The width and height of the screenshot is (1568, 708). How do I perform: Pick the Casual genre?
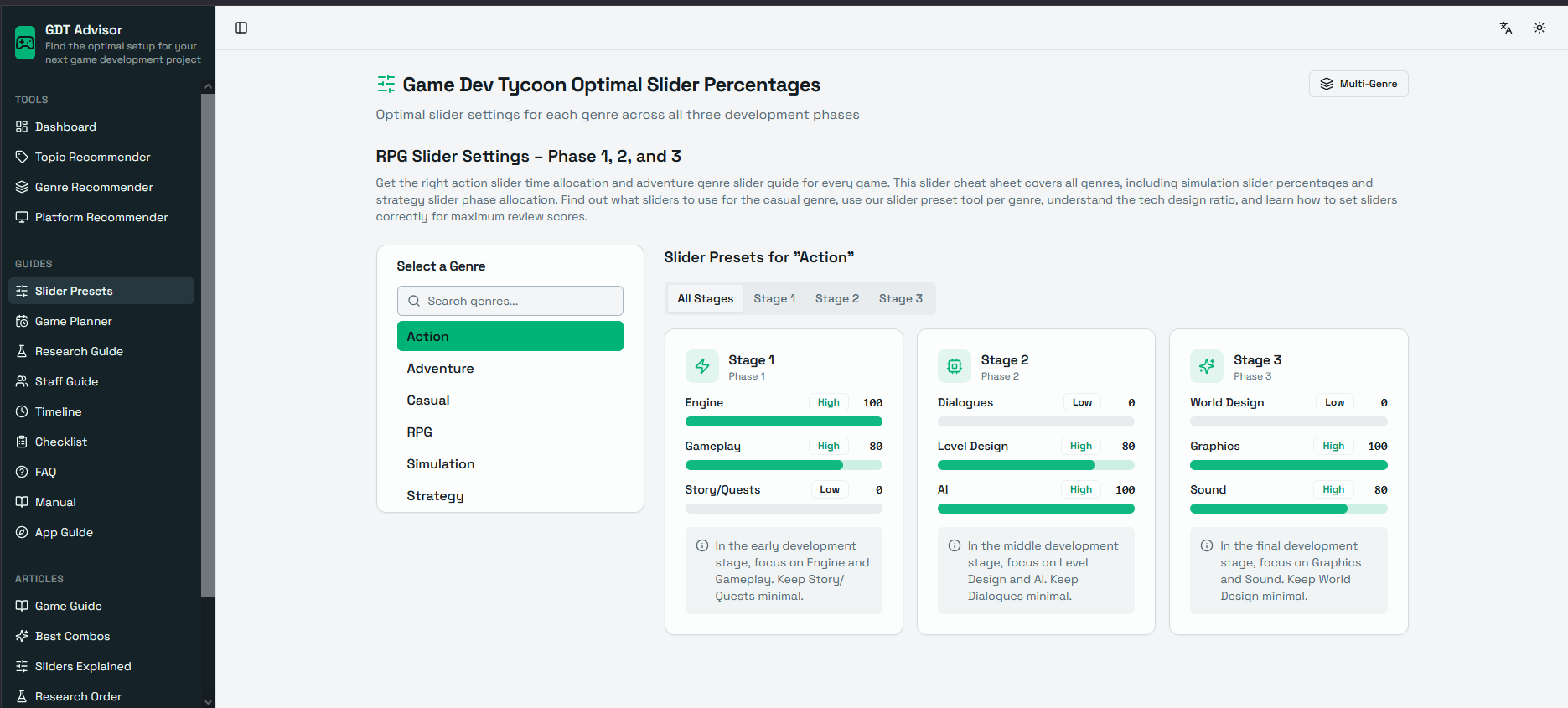coord(510,400)
